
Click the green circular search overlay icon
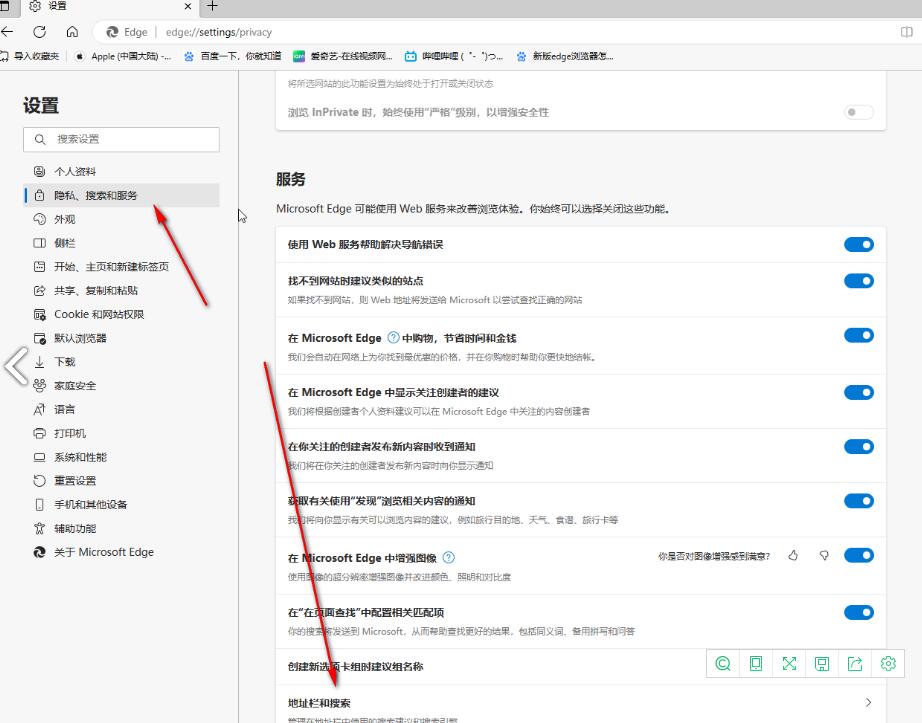pos(723,664)
